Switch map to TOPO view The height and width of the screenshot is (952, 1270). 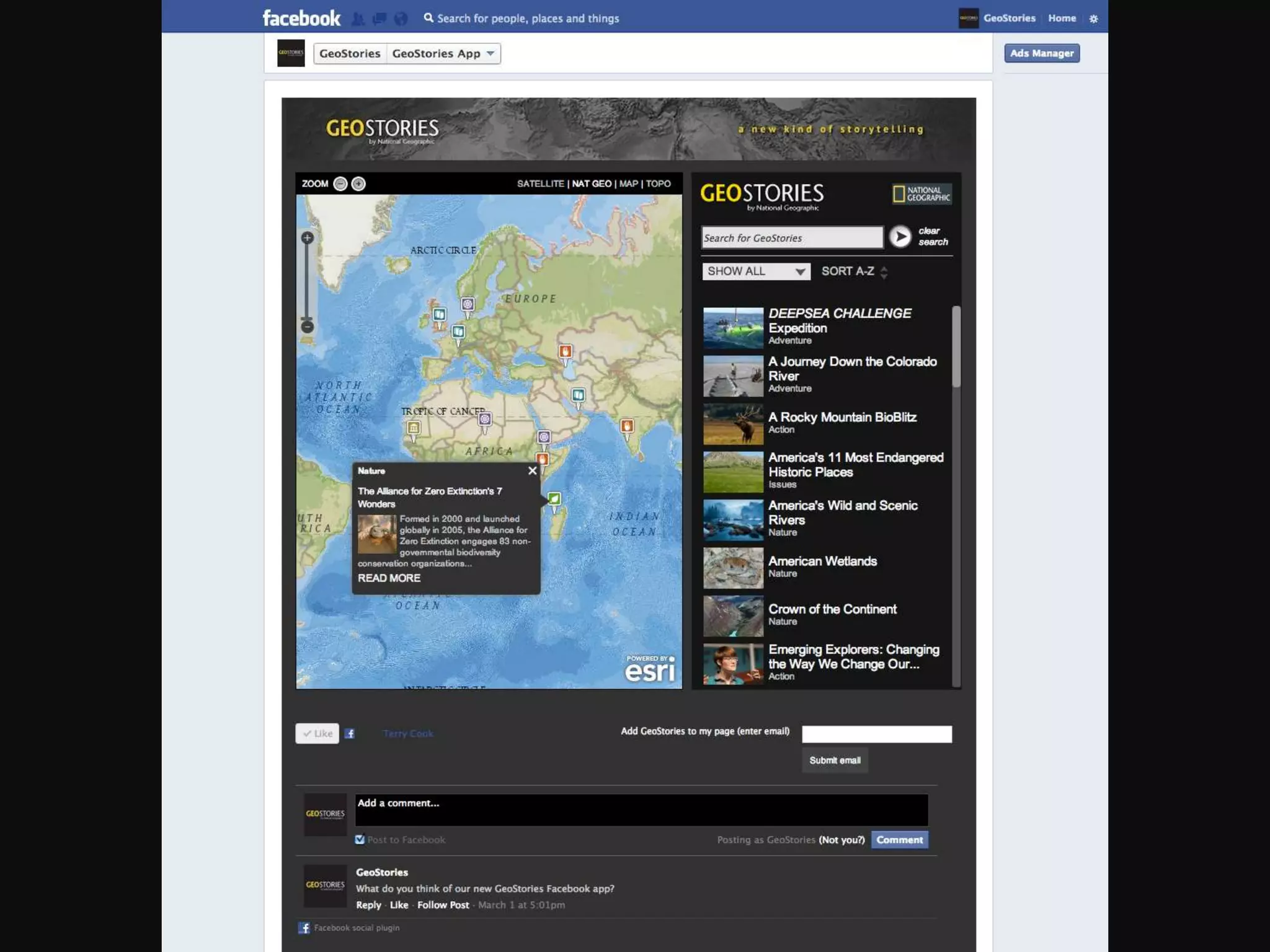point(658,183)
